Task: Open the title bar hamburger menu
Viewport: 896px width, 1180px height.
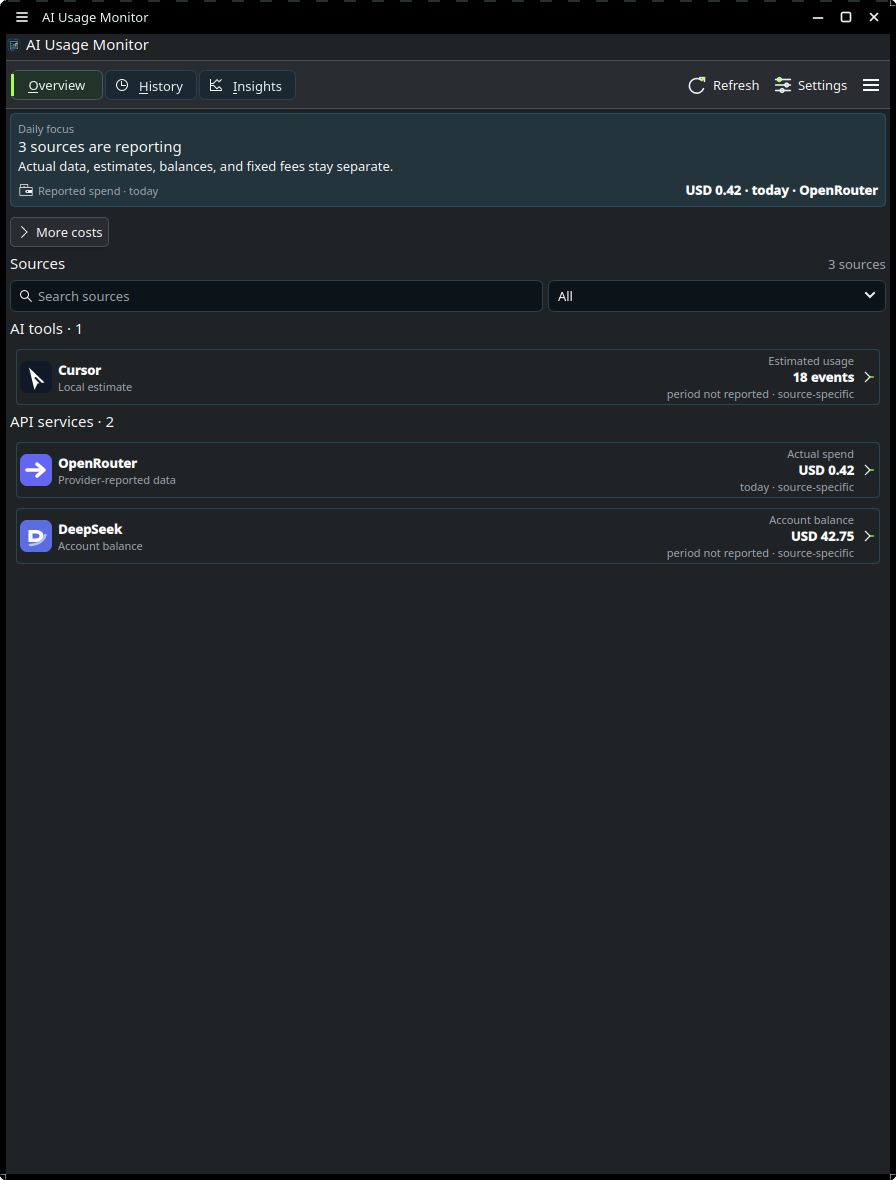Action: (22, 17)
